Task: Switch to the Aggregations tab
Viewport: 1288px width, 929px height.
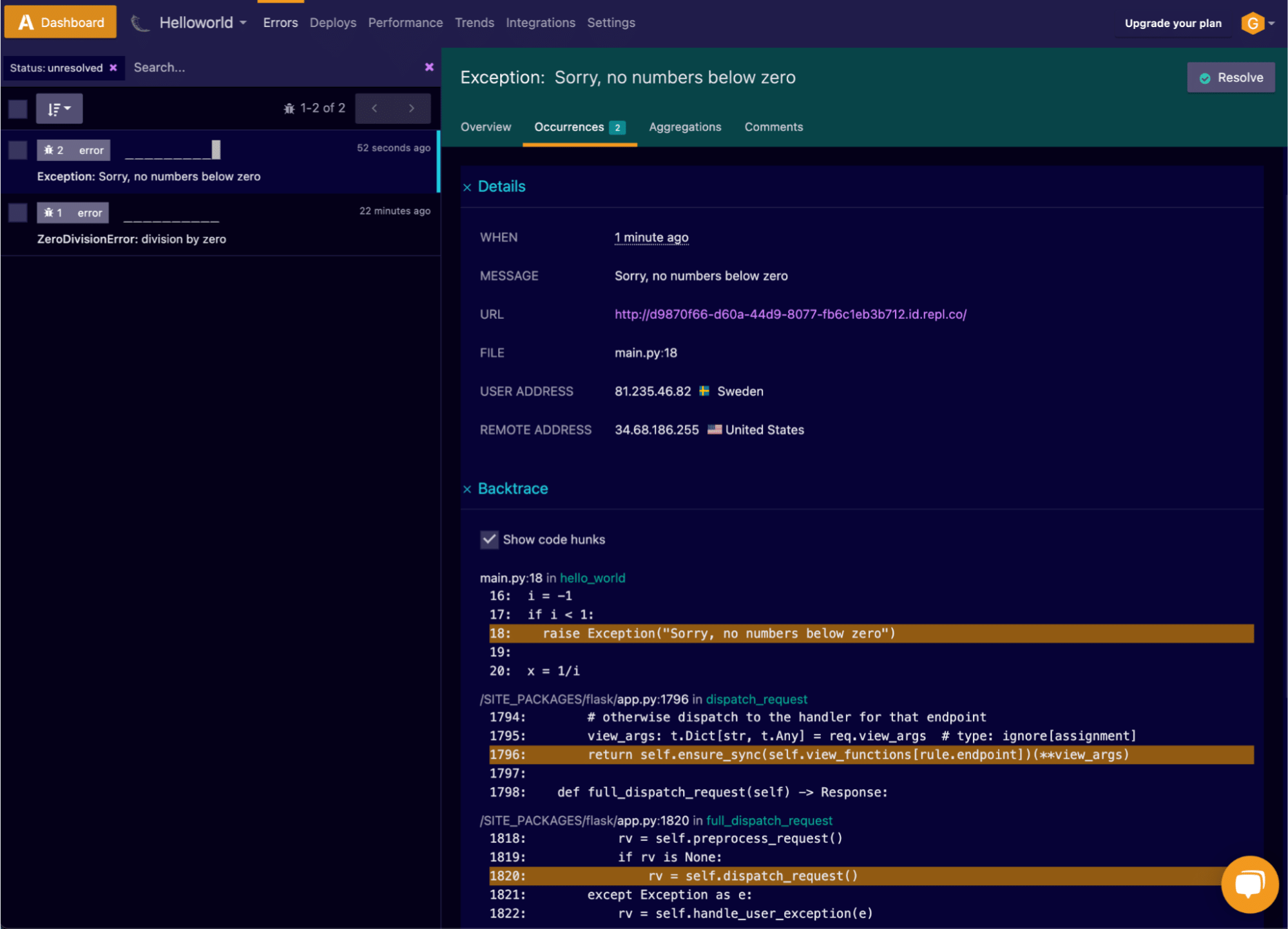Action: 684,127
